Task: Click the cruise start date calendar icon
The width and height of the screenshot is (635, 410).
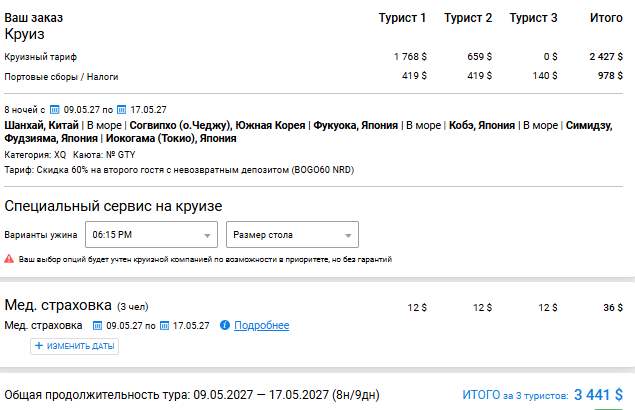Action: (54, 110)
